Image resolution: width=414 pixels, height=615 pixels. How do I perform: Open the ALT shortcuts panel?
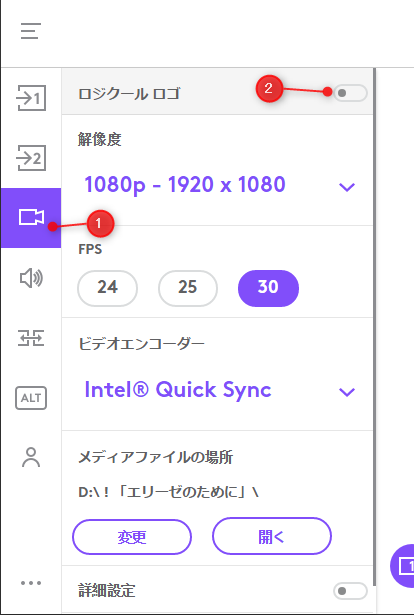[31, 398]
